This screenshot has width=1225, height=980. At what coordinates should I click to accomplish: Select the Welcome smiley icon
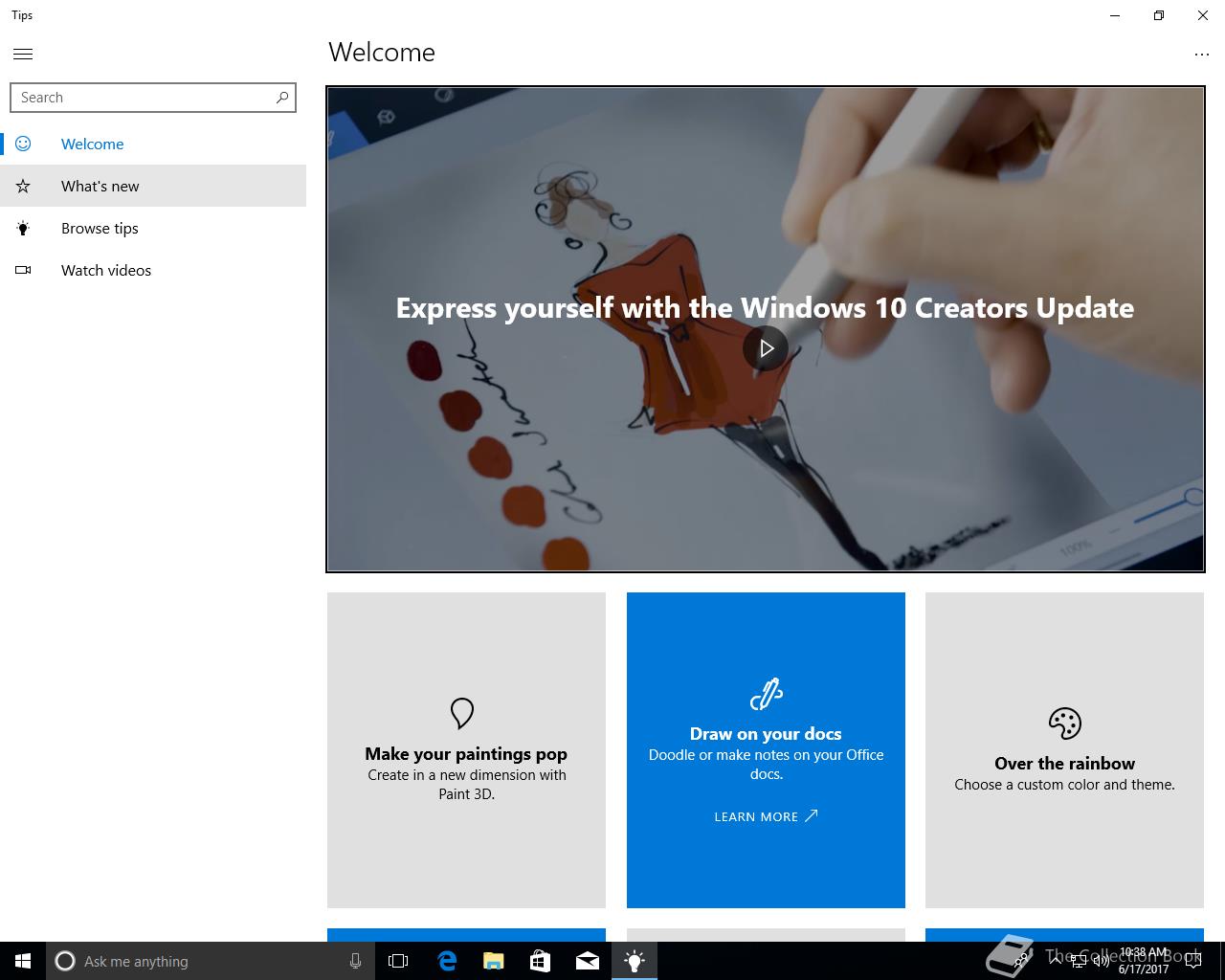tap(23, 144)
